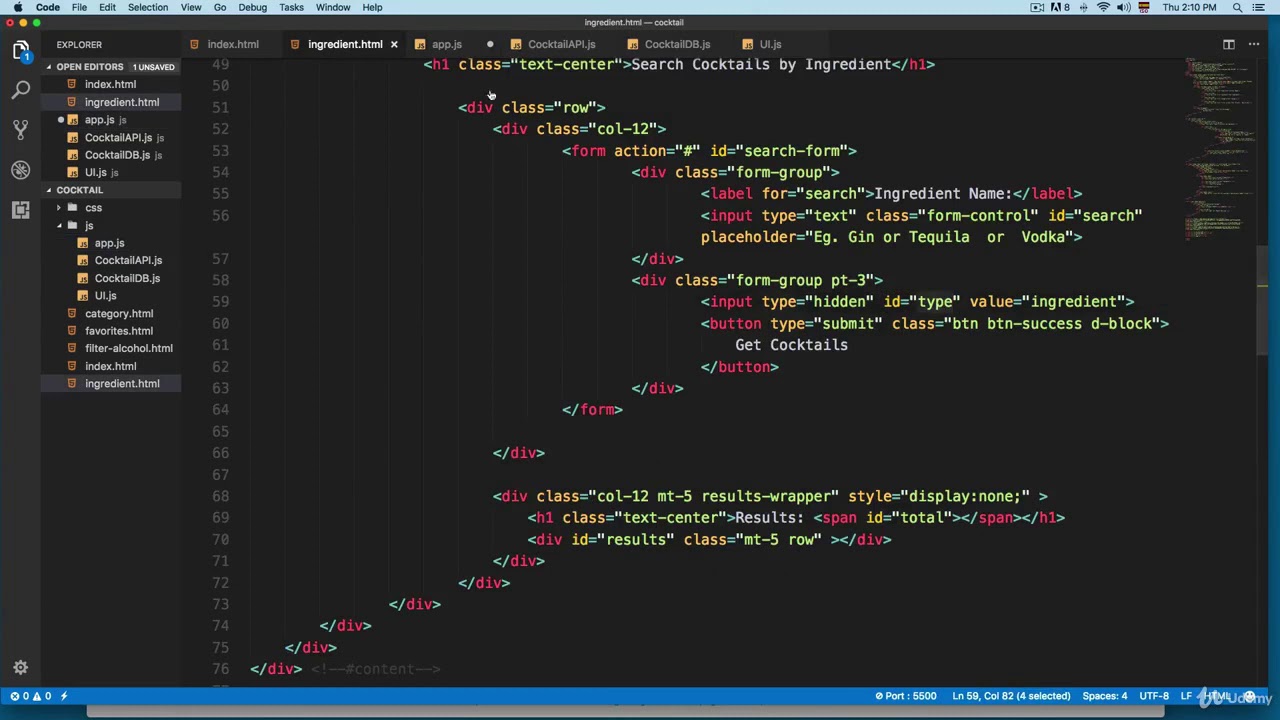Screen dimensions: 1280x720
Task: Open the Manage gear icon
Action: 20,668
